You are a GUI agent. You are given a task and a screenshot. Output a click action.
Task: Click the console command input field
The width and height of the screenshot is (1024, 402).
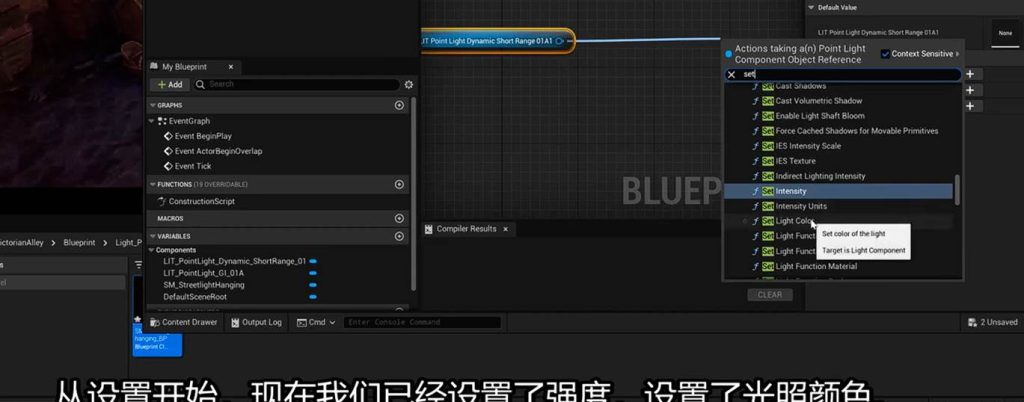[422, 323]
